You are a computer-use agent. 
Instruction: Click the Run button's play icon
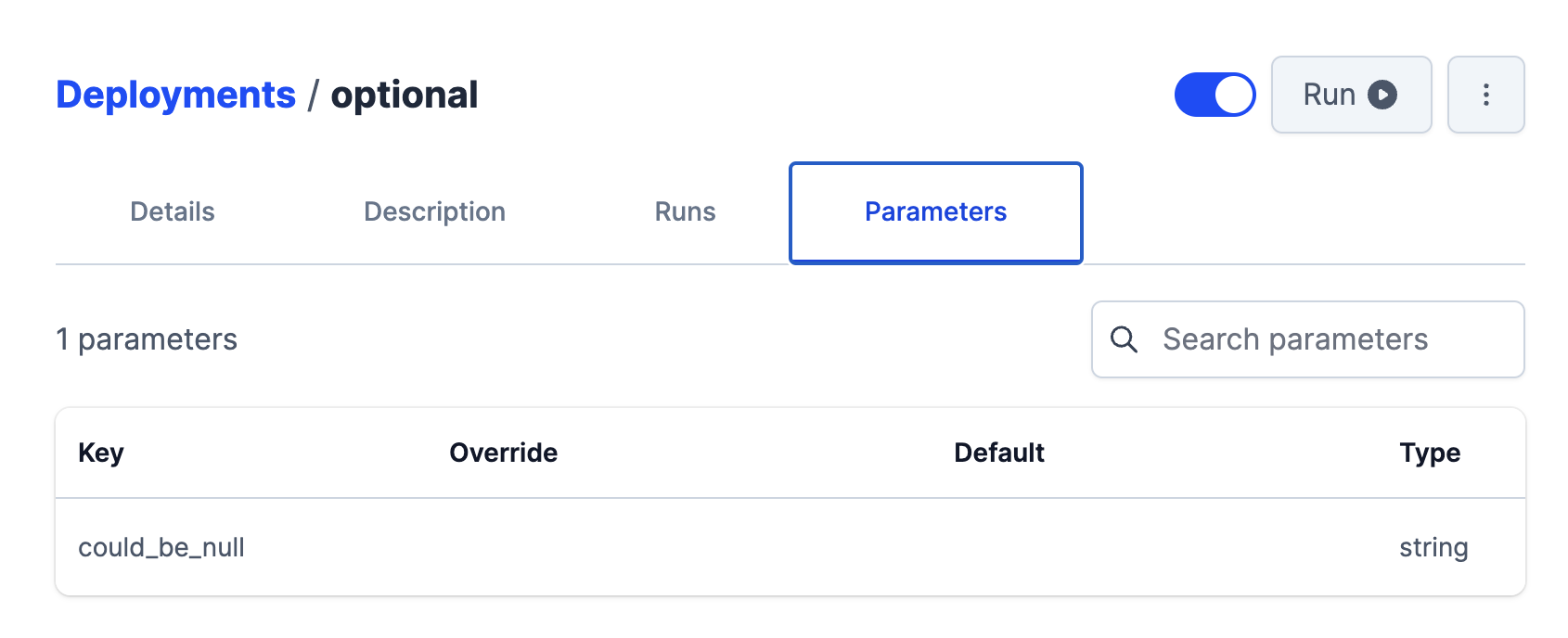coord(1382,94)
